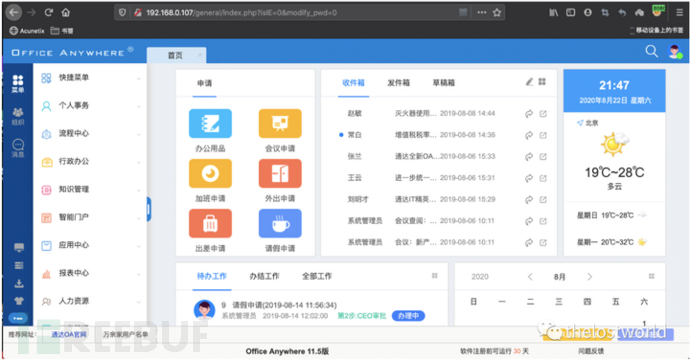The image size is (690, 361).
Task: Reply to 赵敏's email using arrow icon
Action: (529, 114)
